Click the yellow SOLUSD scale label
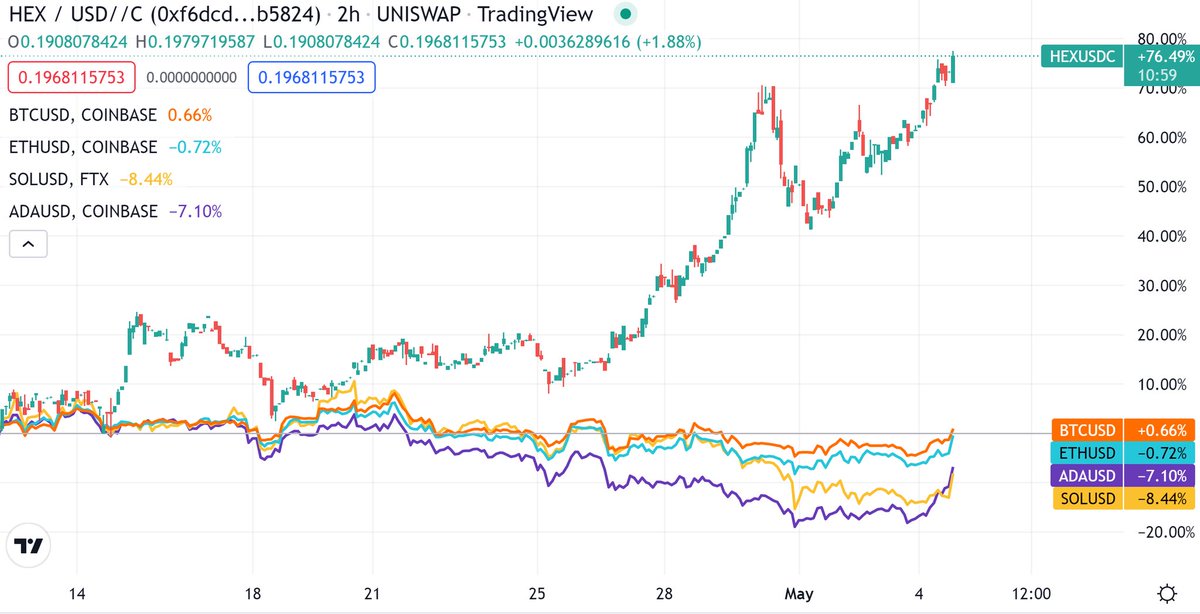 pos(1087,497)
